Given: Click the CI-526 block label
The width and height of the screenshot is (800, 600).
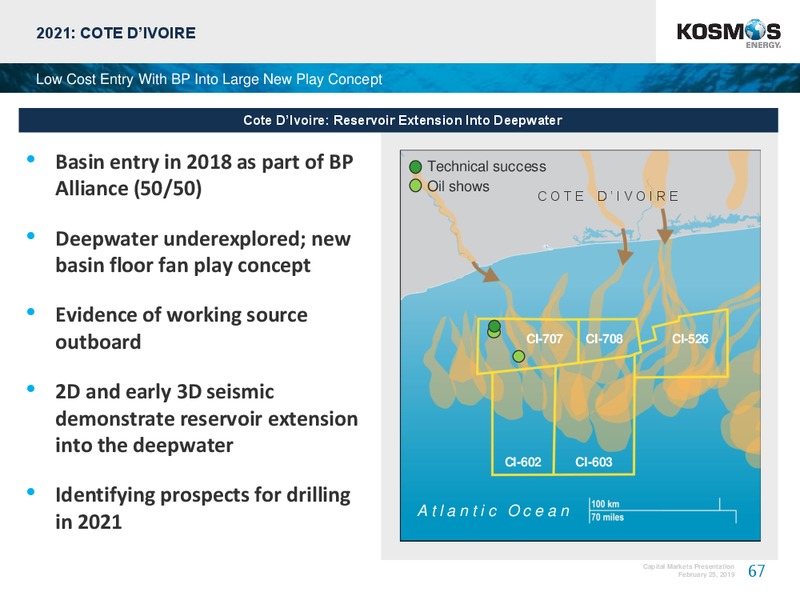Looking at the screenshot, I should coord(690,339).
